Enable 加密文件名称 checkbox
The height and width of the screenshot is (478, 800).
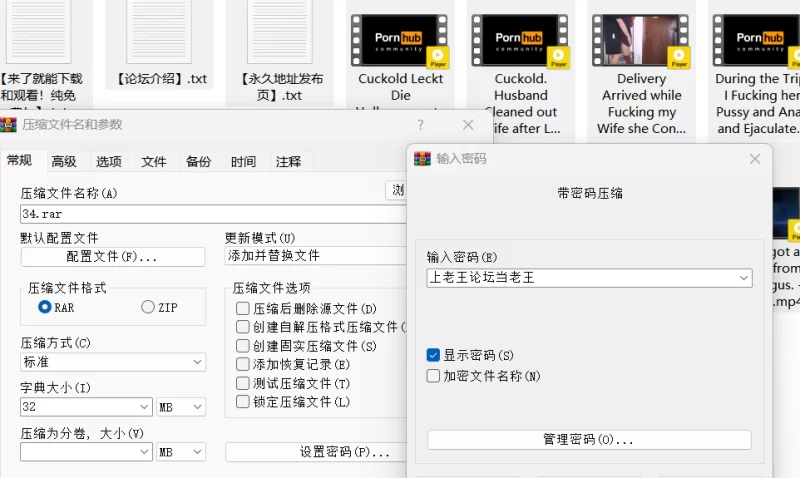pos(433,376)
